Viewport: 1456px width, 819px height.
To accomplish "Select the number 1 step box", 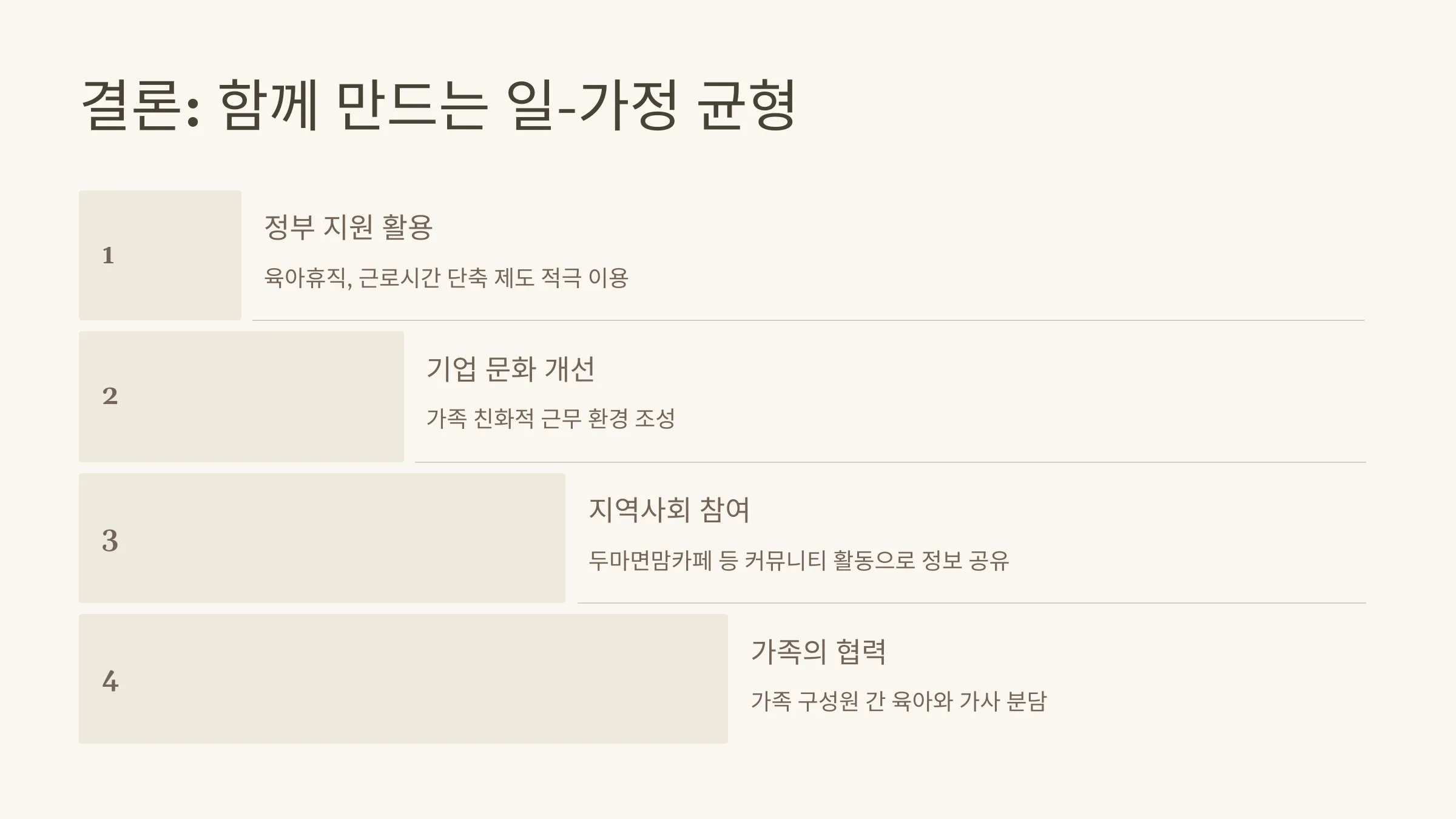I will click(x=160, y=255).
